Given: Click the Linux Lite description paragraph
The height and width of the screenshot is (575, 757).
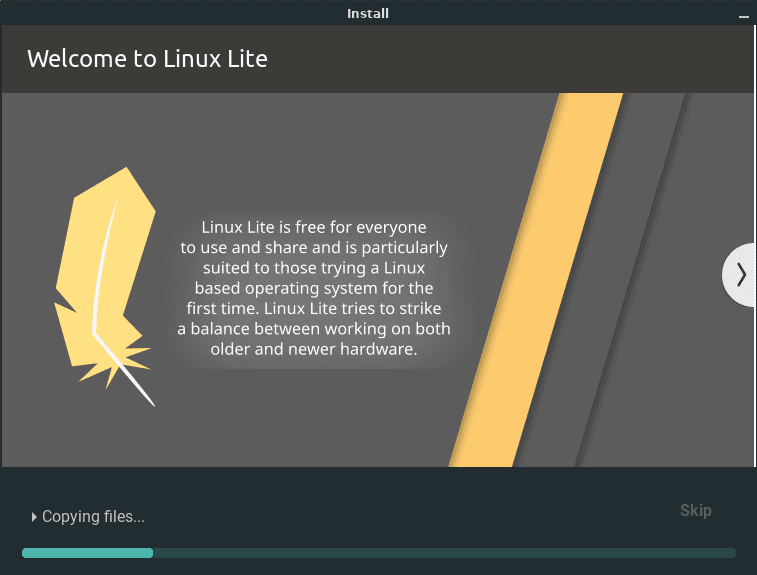Looking at the screenshot, I should click(x=314, y=288).
